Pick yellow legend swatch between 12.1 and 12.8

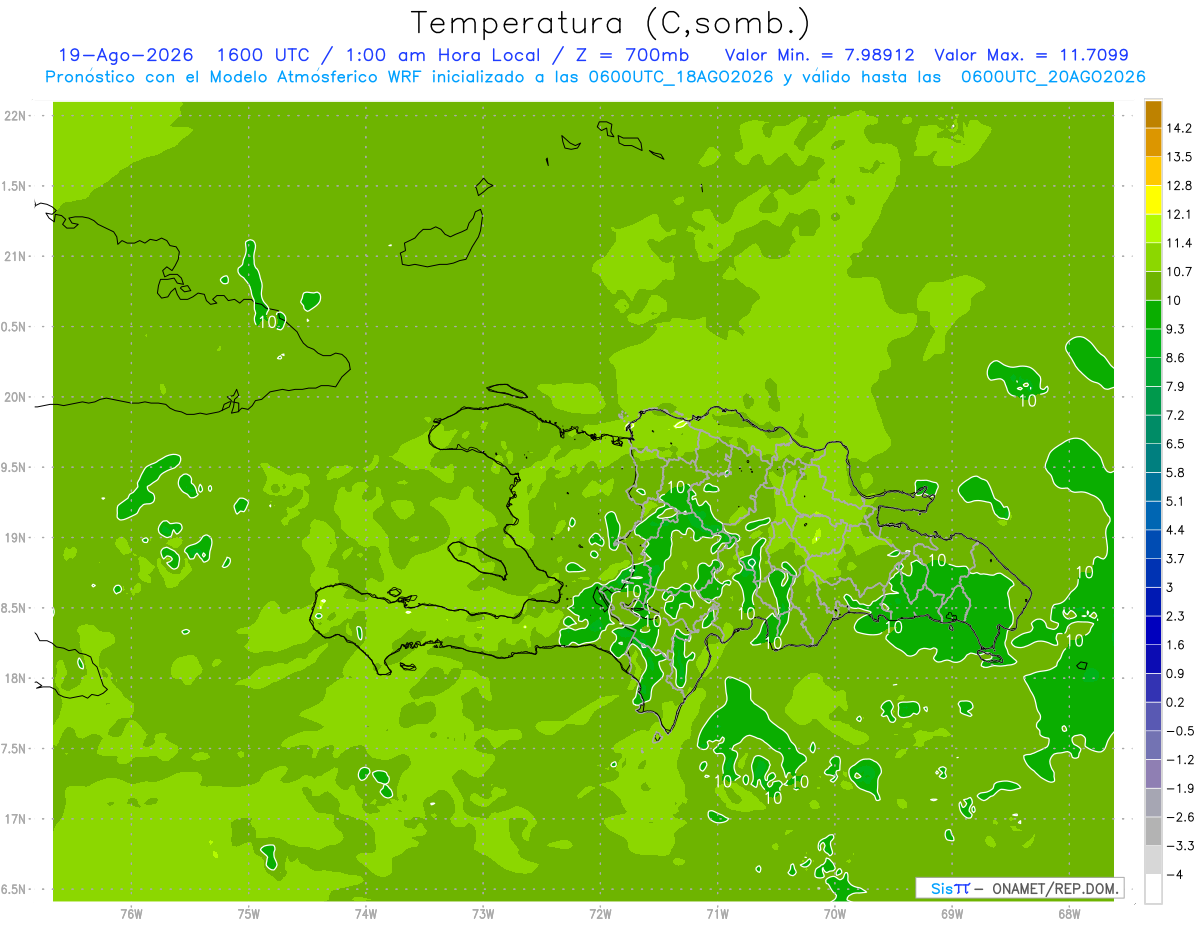pos(1153,200)
